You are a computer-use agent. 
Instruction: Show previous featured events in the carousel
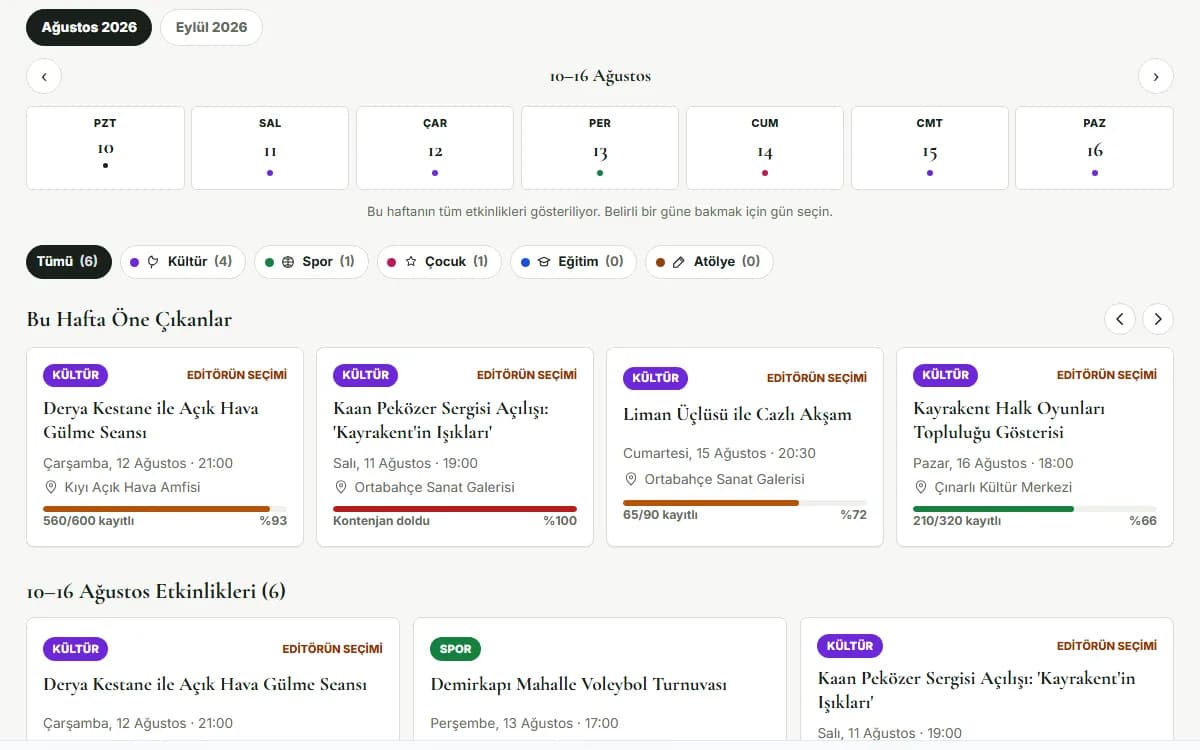click(1120, 319)
